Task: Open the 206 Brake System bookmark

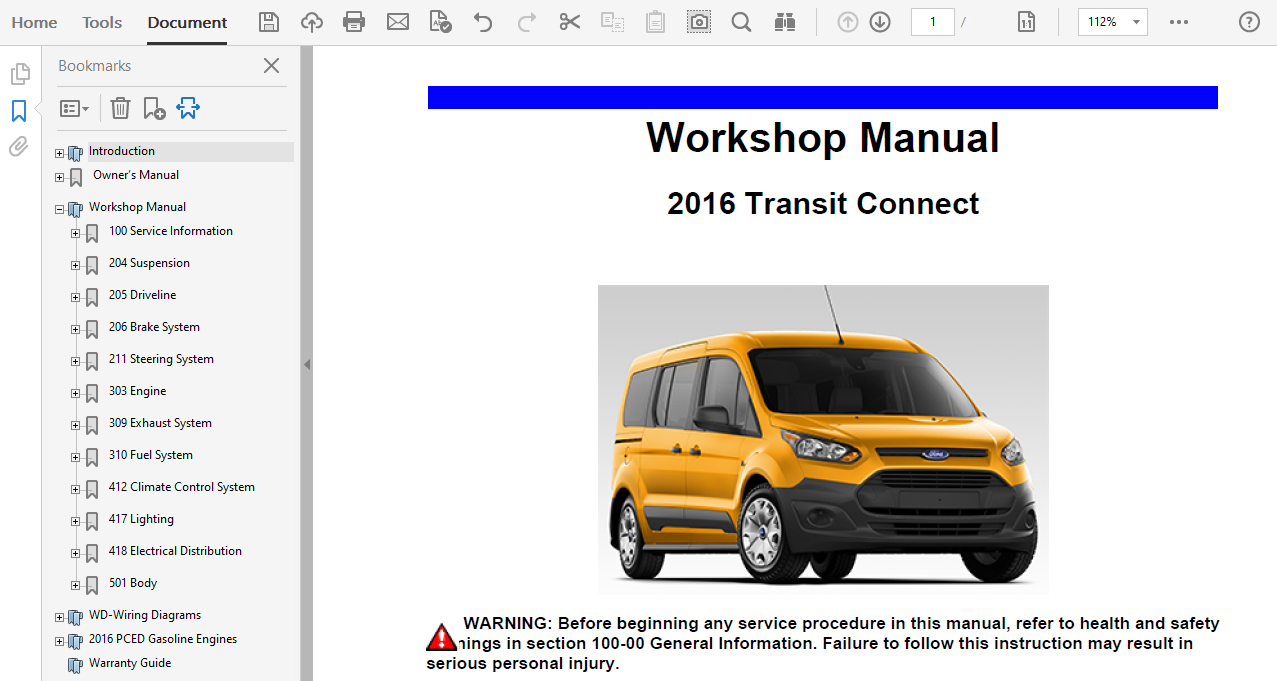Action: 154,327
